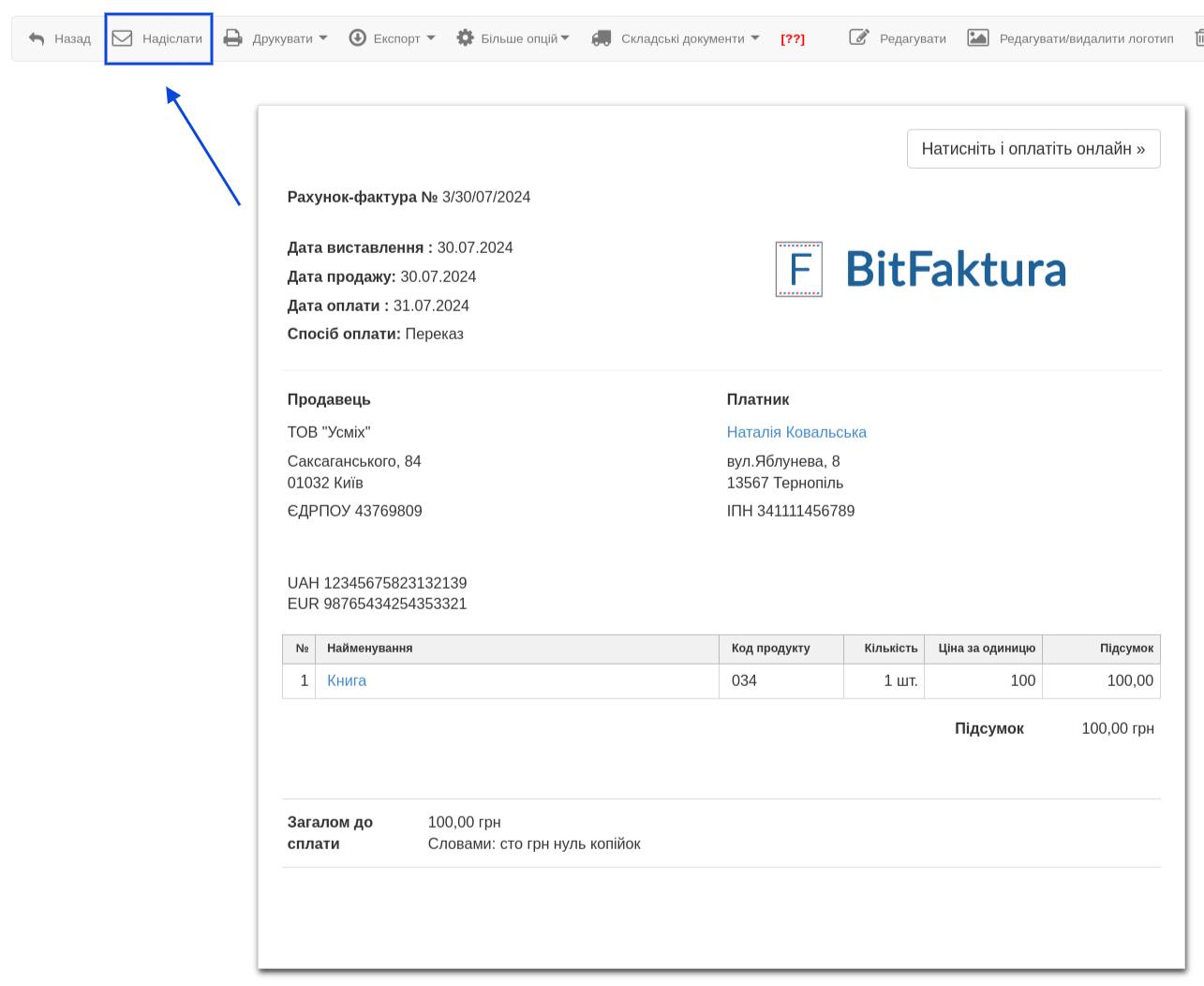
Task: Click the download icon for Експорт
Action: 357,38
